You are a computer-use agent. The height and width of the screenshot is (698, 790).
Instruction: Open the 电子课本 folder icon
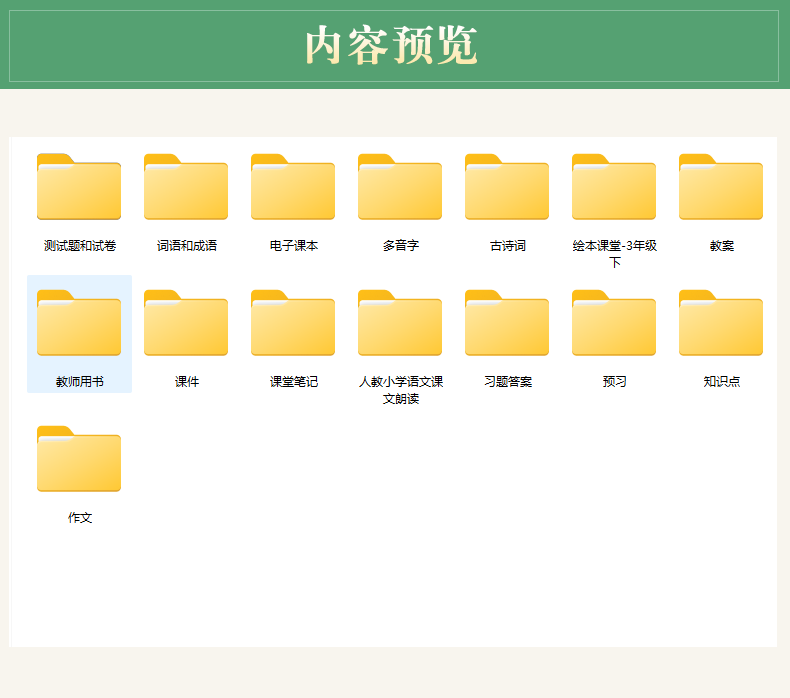click(293, 186)
